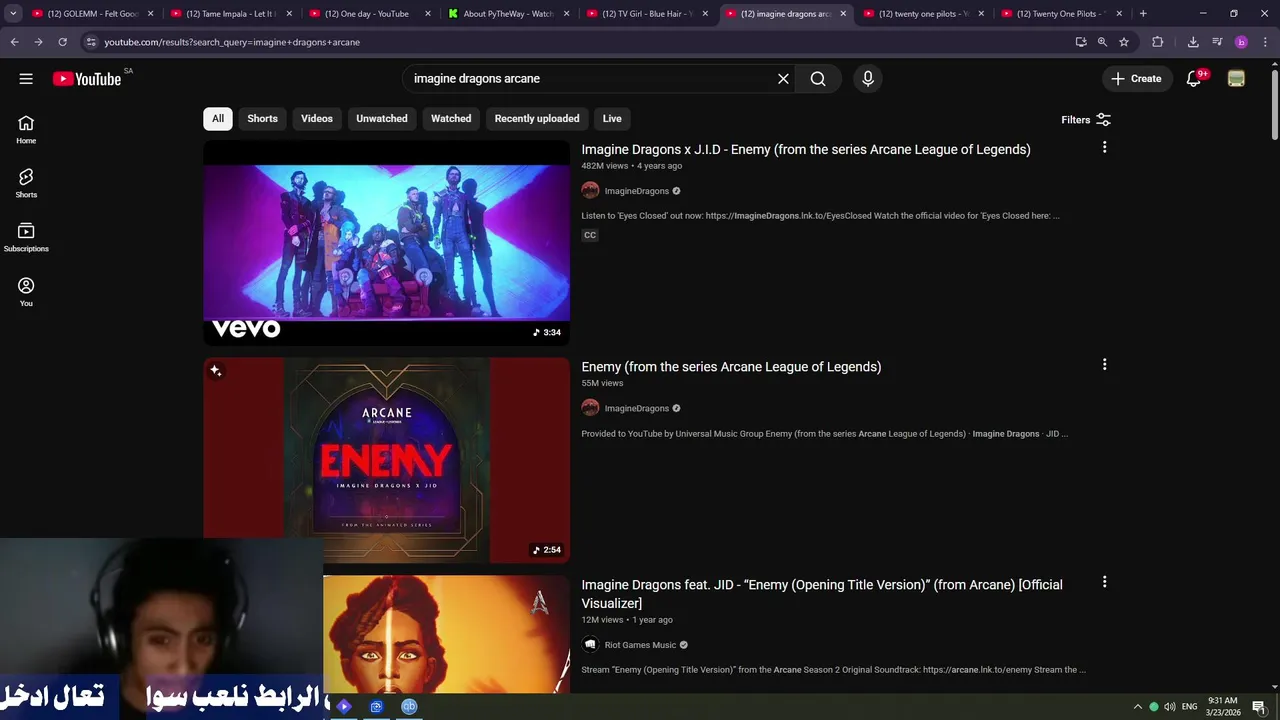Click the CC badge on the first result
1280x720 pixels.
tap(590, 235)
